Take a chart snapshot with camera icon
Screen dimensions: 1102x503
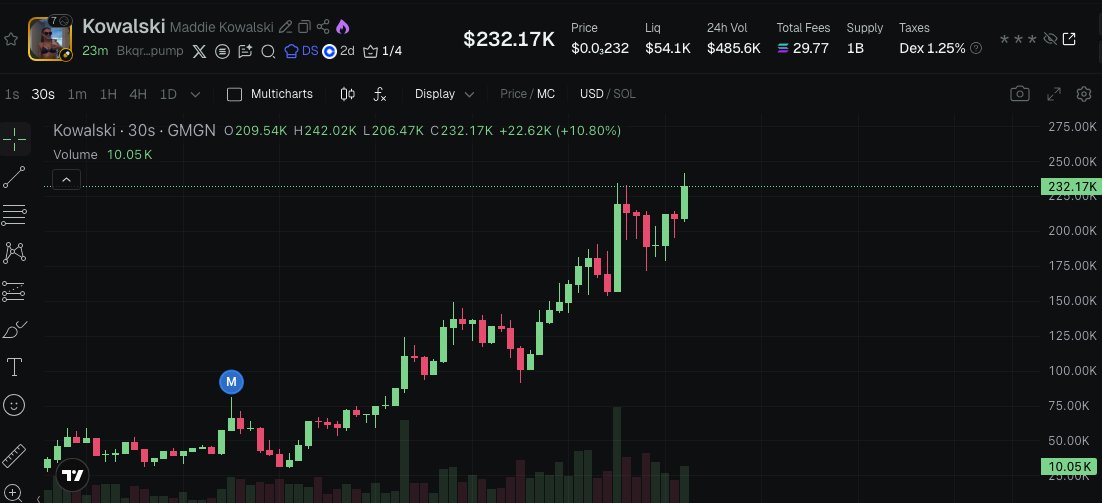pos(1019,94)
